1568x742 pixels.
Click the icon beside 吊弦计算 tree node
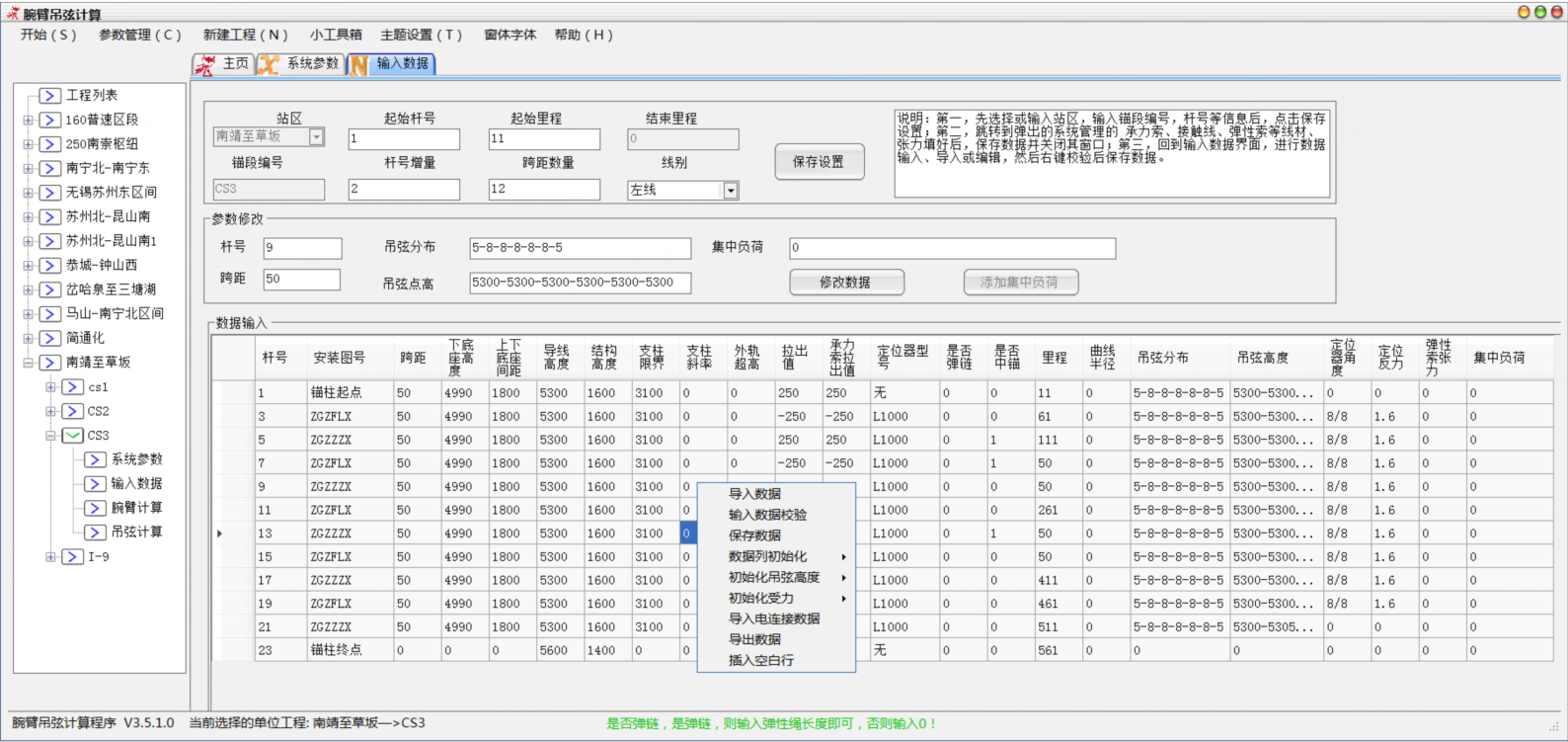[x=96, y=532]
